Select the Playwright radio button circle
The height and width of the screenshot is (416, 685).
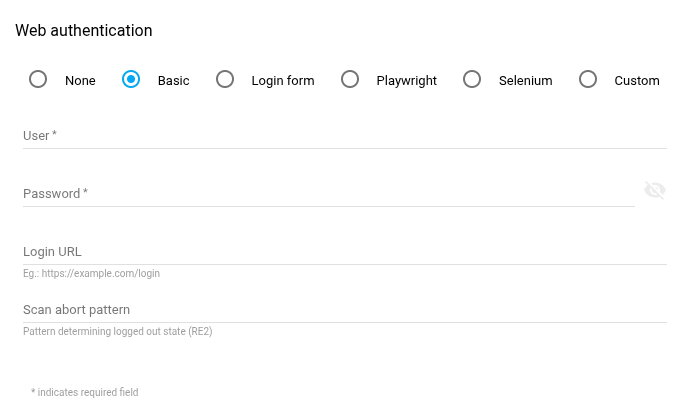click(x=350, y=79)
